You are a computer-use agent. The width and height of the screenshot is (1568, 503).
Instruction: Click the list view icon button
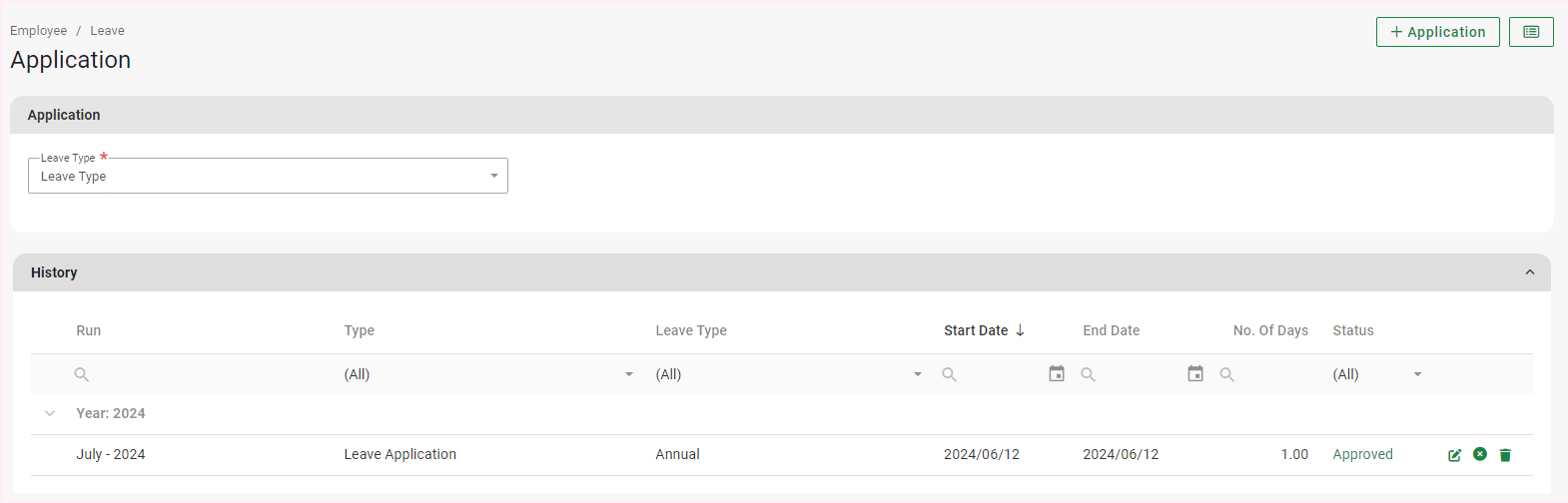pyautogui.click(x=1531, y=32)
